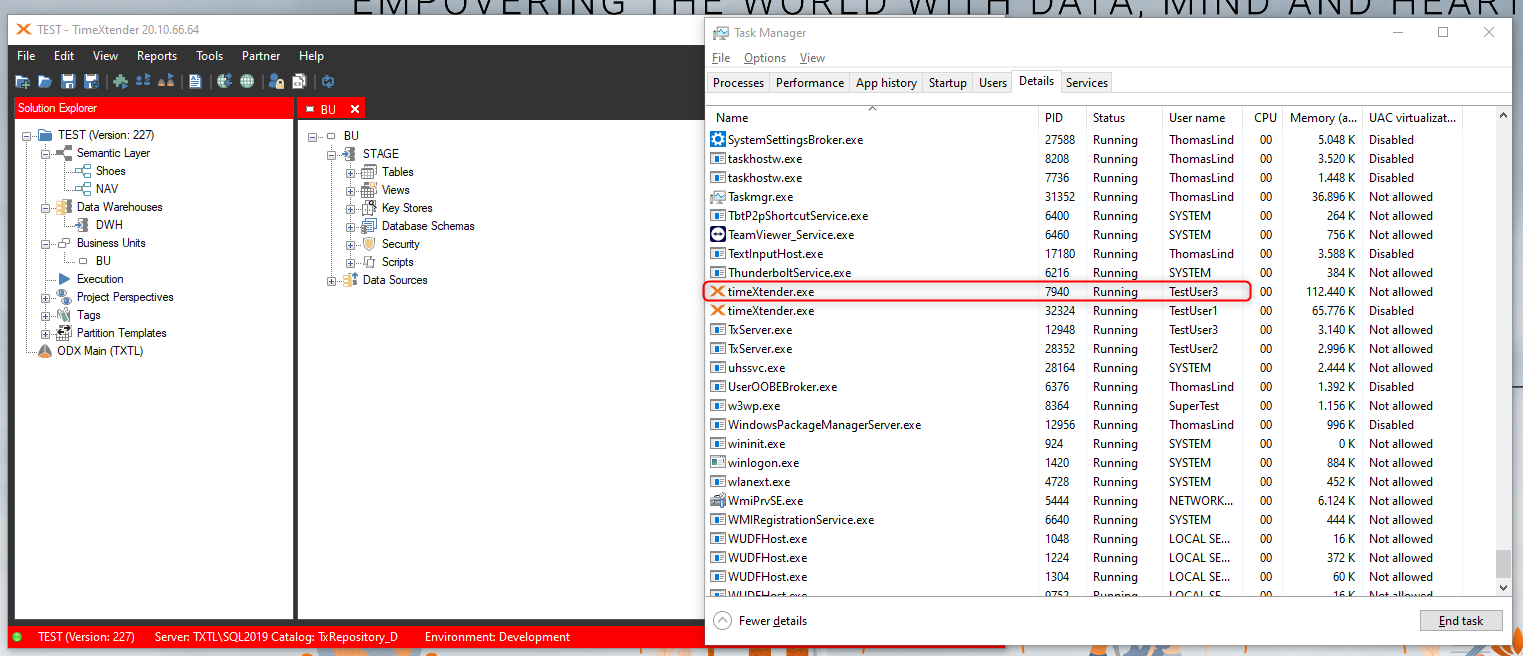The image size is (1523, 656).
Task: Sort processes by the PID column header
Action: [x=1062, y=117]
